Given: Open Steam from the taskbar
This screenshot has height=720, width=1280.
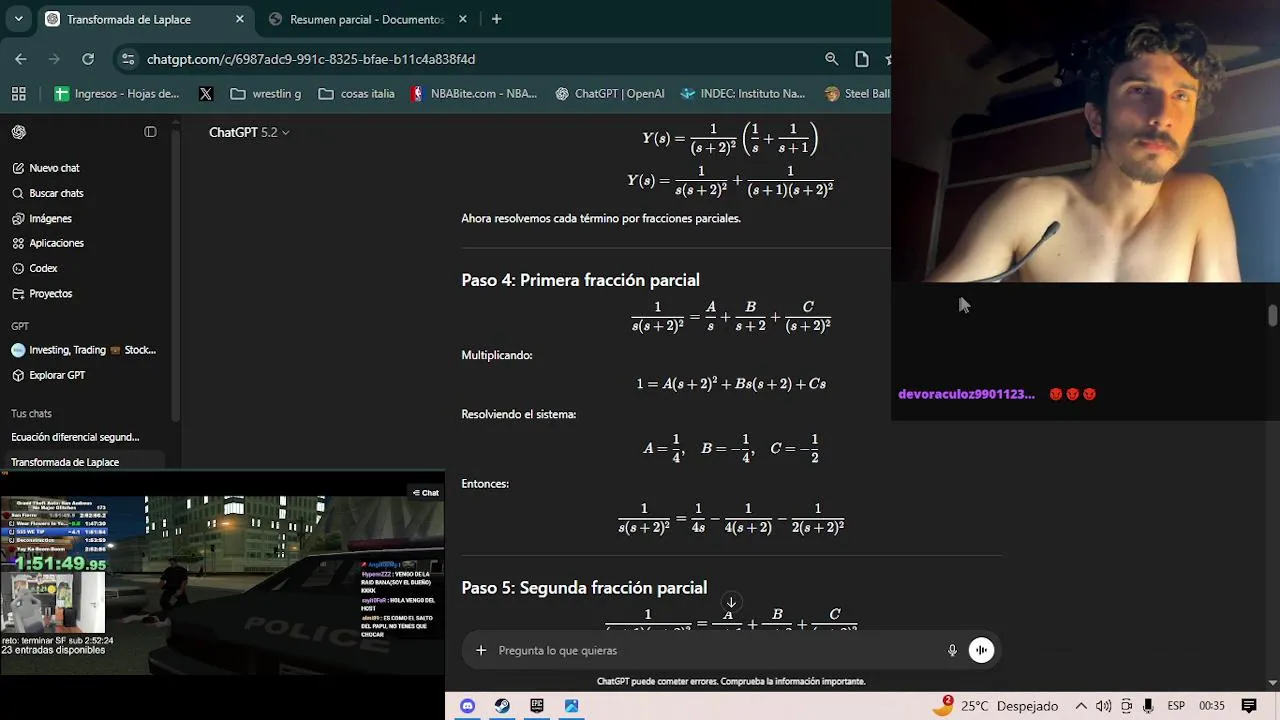Looking at the screenshot, I should coord(502,706).
